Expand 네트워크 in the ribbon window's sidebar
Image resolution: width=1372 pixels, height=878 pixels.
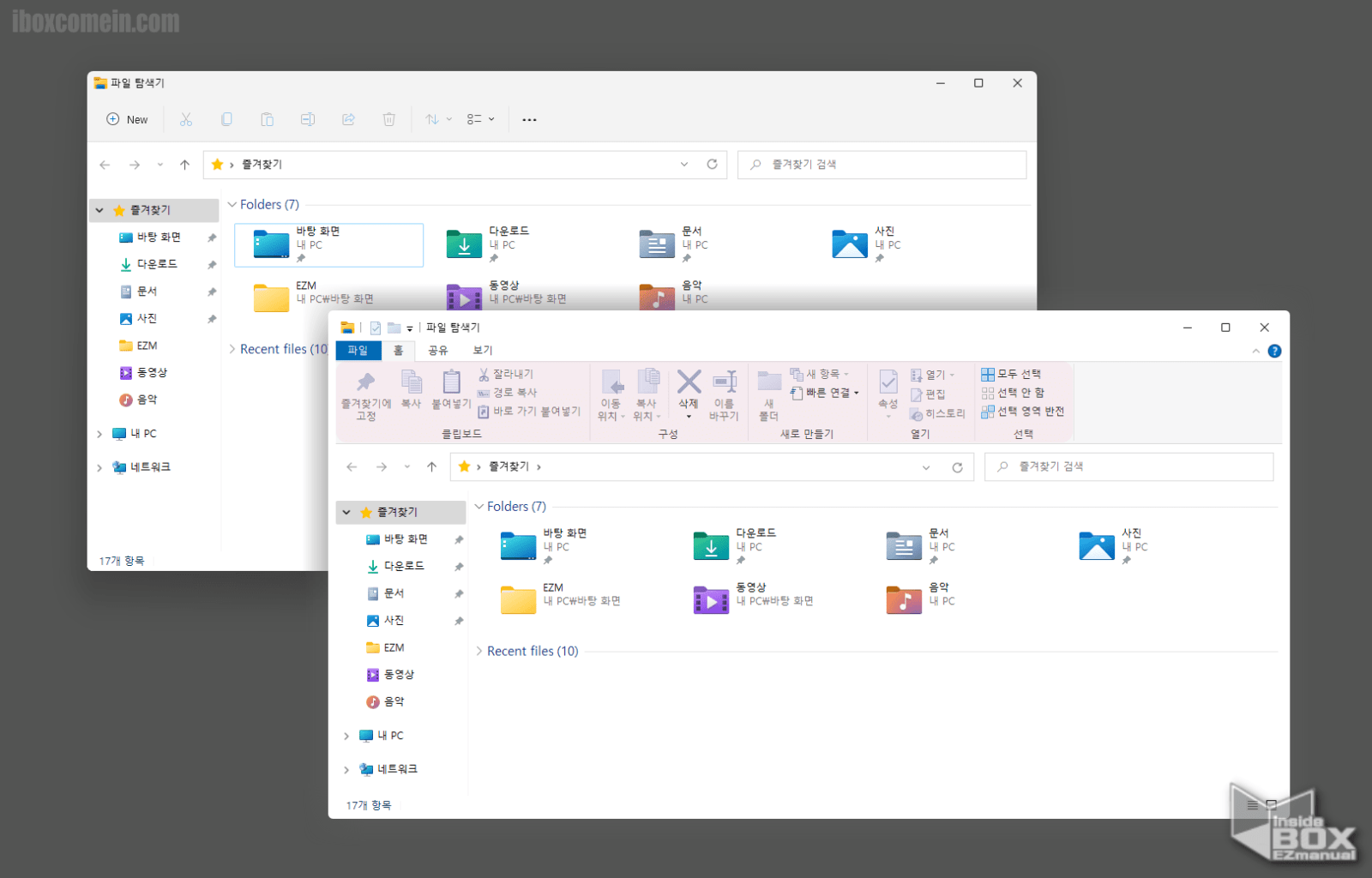click(346, 770)
